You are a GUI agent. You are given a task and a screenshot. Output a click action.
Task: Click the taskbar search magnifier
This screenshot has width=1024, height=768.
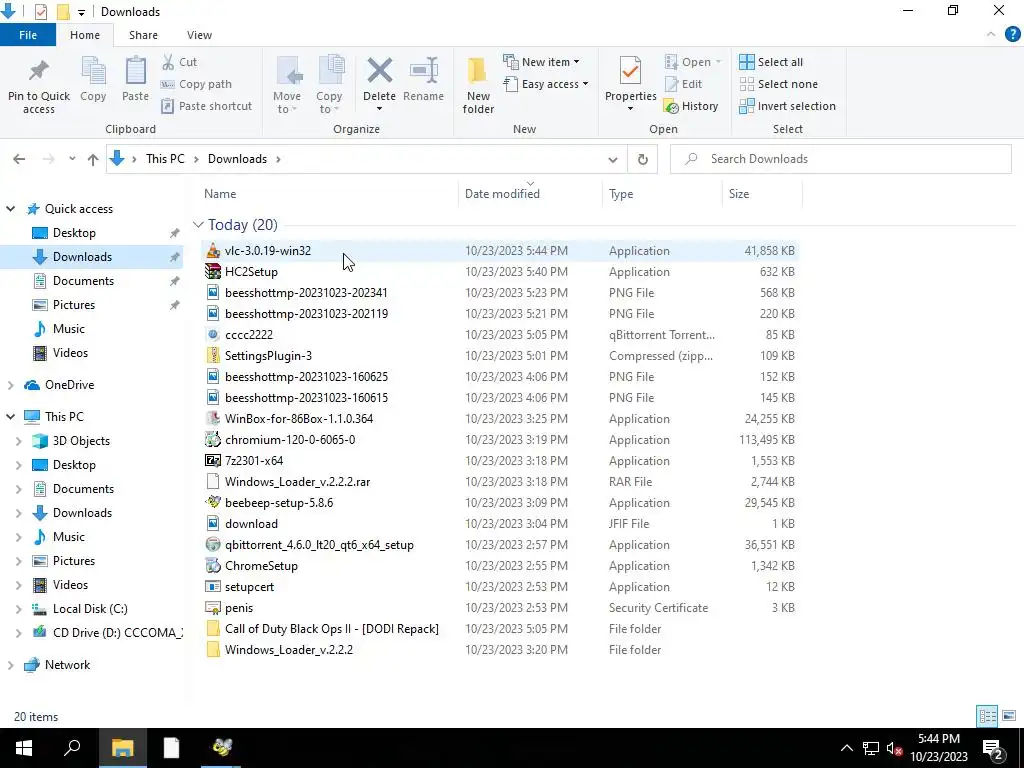click(72, 748)
